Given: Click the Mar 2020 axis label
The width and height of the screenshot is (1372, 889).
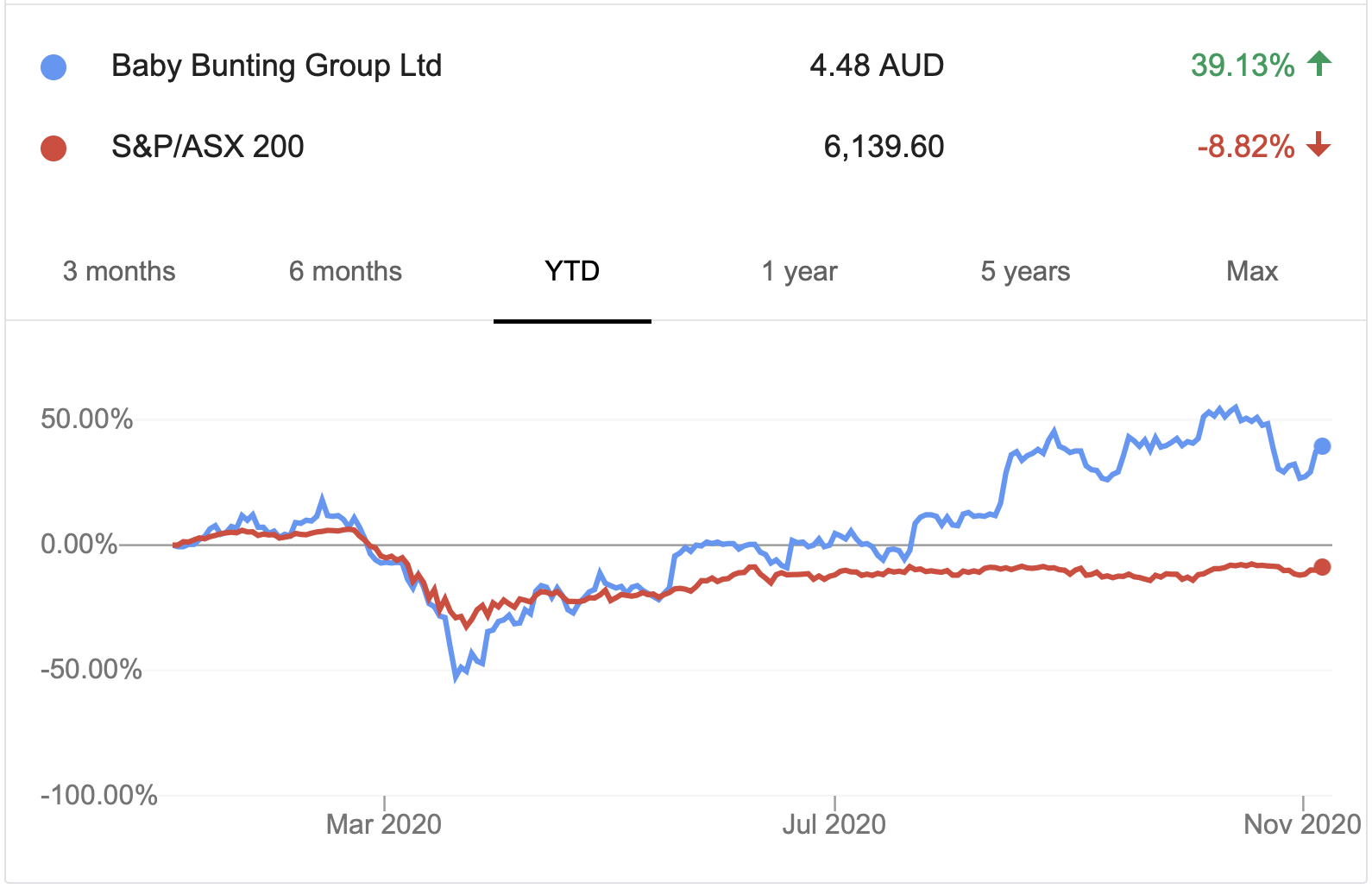Looking at the screenshot, I should coord(384,824).
